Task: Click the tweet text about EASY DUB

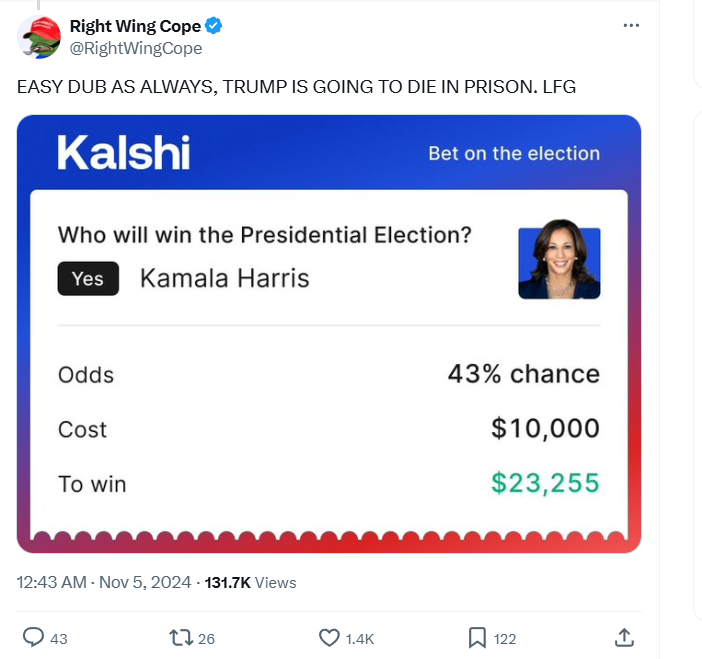Action: 296,88
